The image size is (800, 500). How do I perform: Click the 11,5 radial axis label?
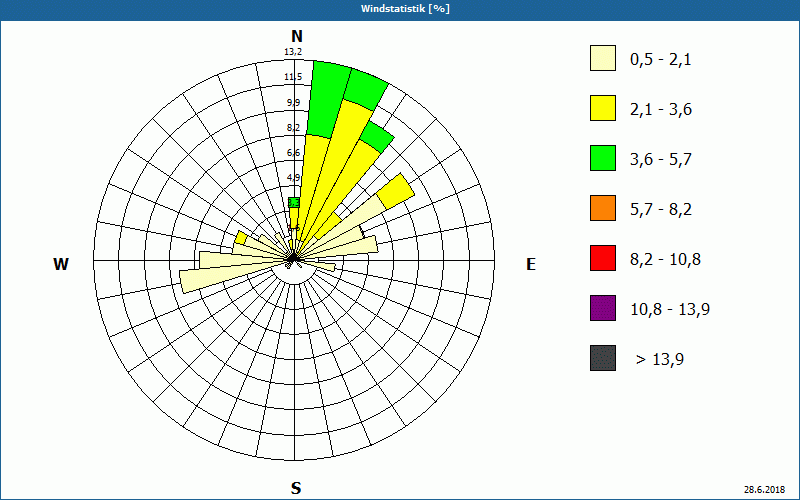tap(293, 77)
